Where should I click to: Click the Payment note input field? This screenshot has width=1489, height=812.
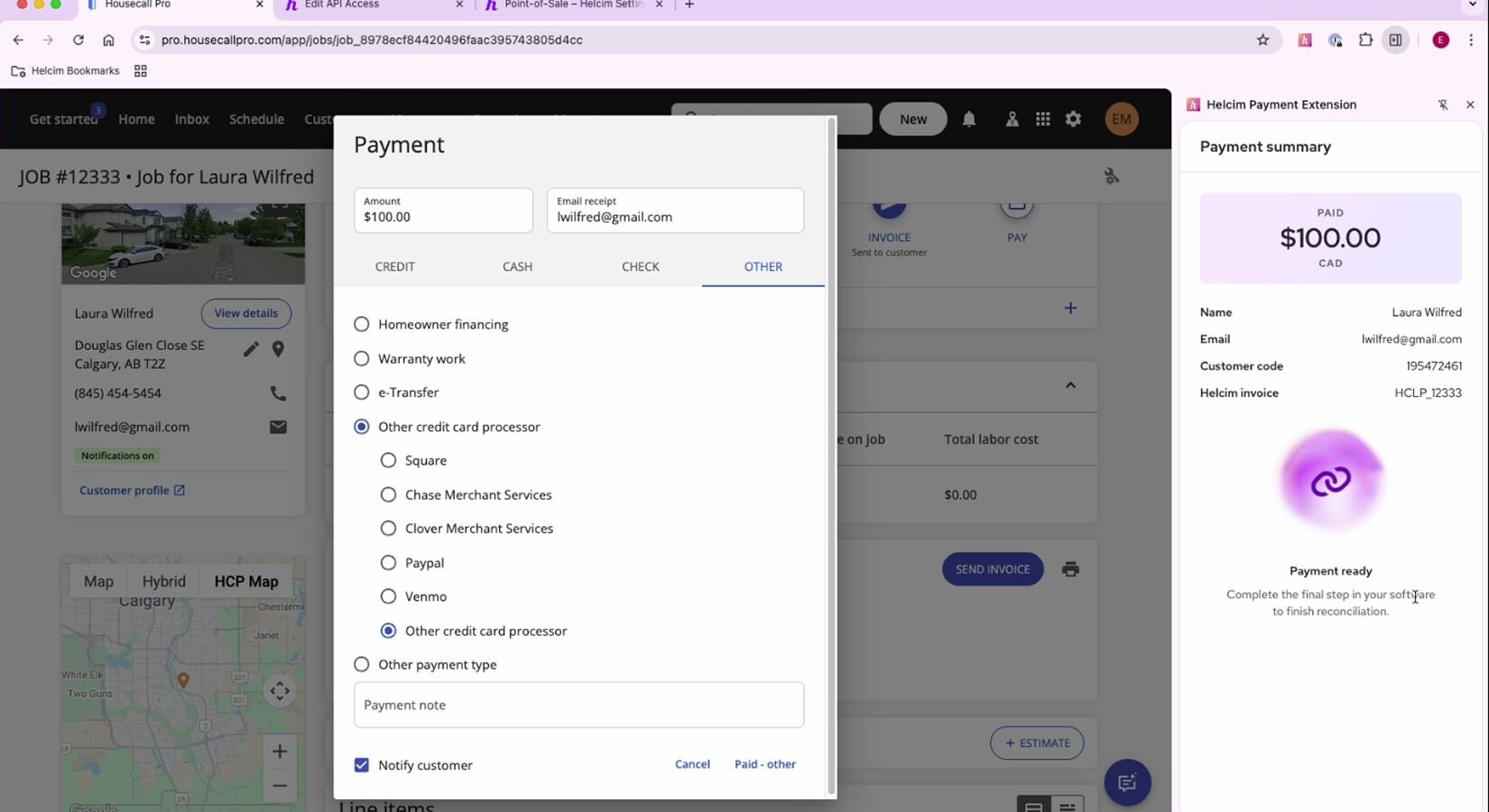pyautogui.click(x=578, y=705)
